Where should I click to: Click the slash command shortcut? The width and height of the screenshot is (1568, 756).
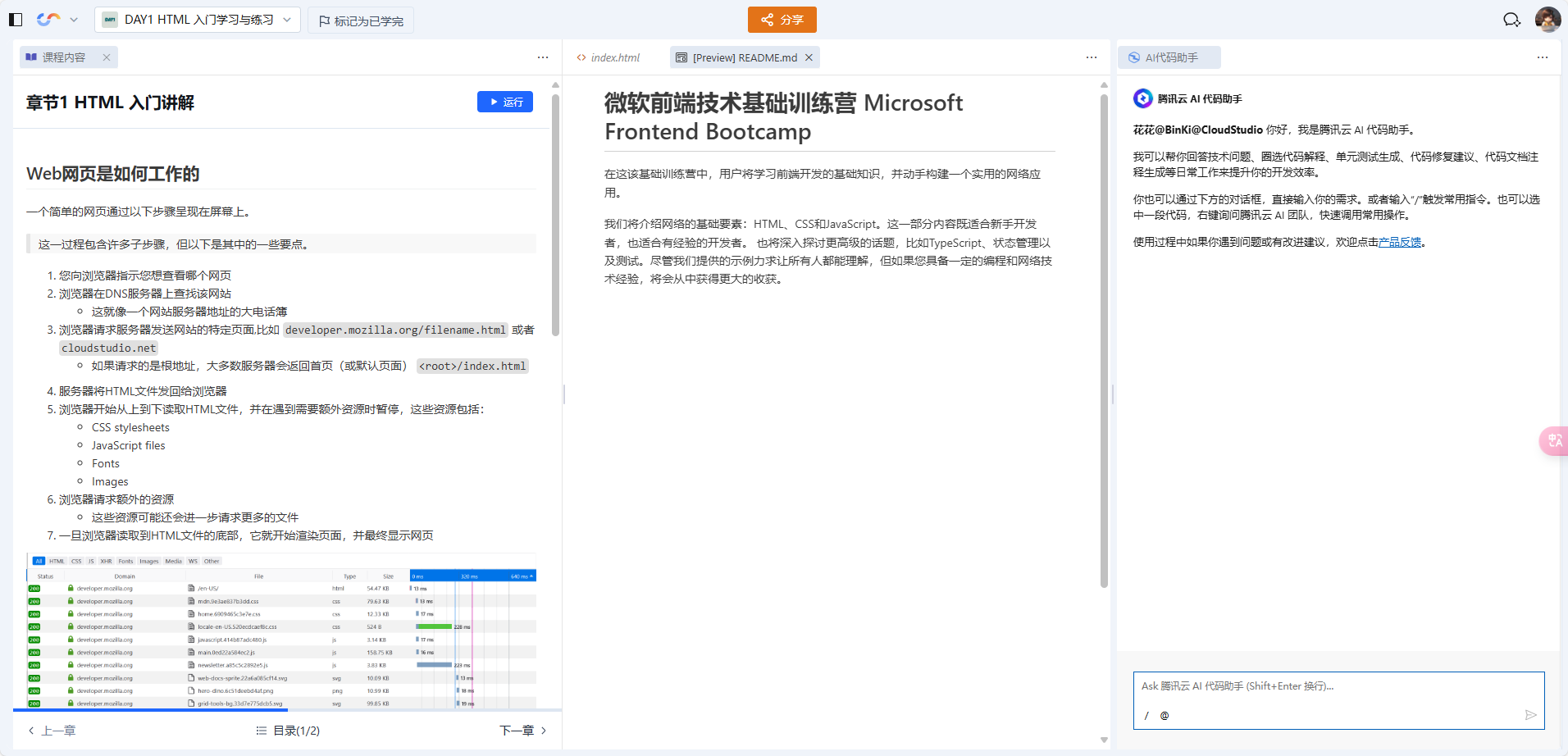coord(1146,716)
